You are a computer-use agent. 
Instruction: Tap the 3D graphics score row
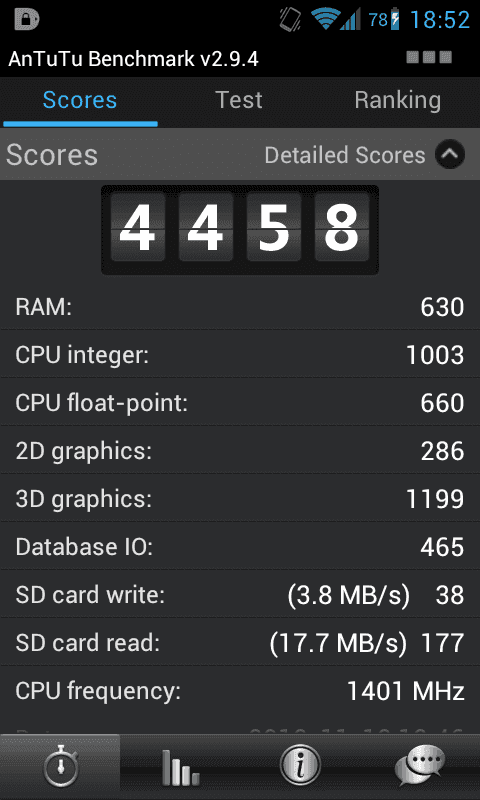[240, 499]
